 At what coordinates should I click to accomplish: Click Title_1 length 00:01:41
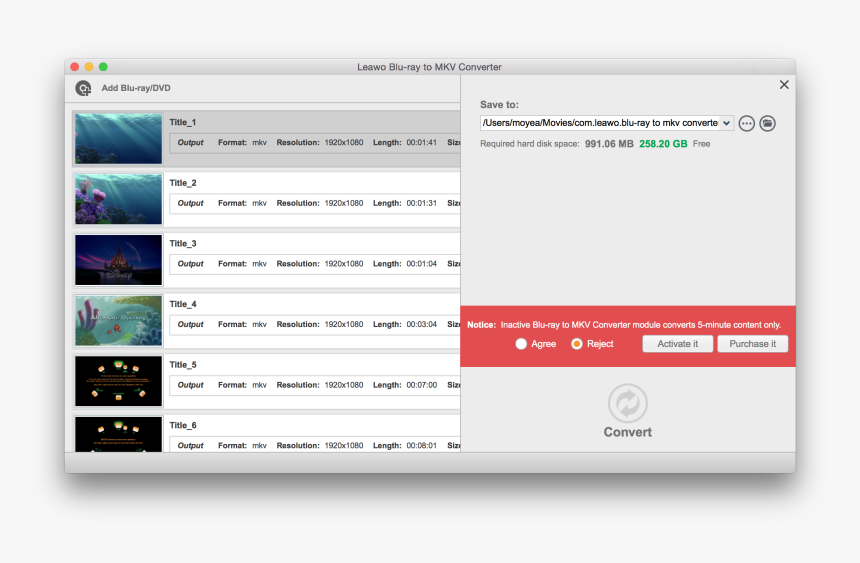(421, 143)
